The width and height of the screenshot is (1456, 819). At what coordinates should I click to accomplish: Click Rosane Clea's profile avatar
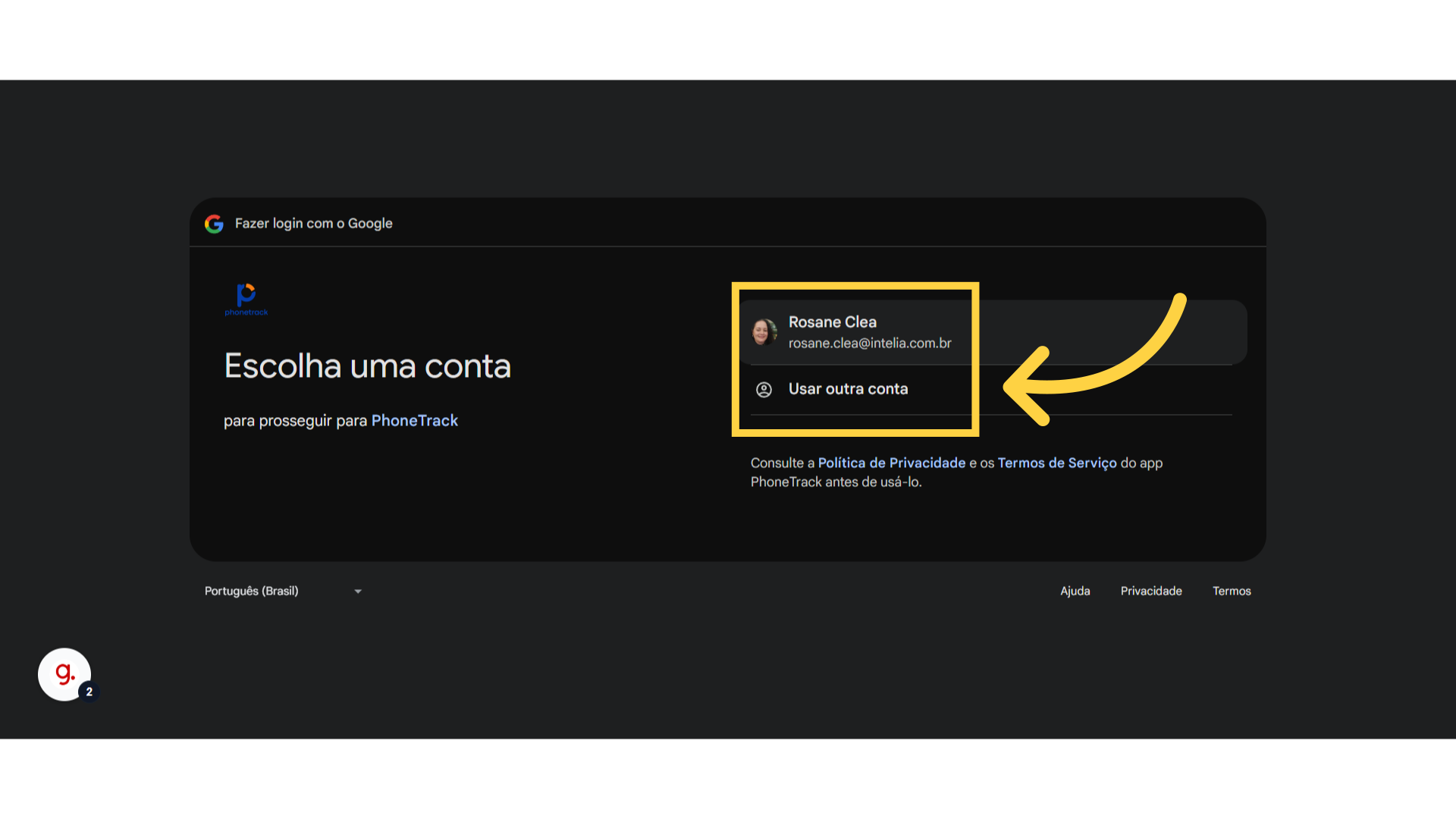764,332
